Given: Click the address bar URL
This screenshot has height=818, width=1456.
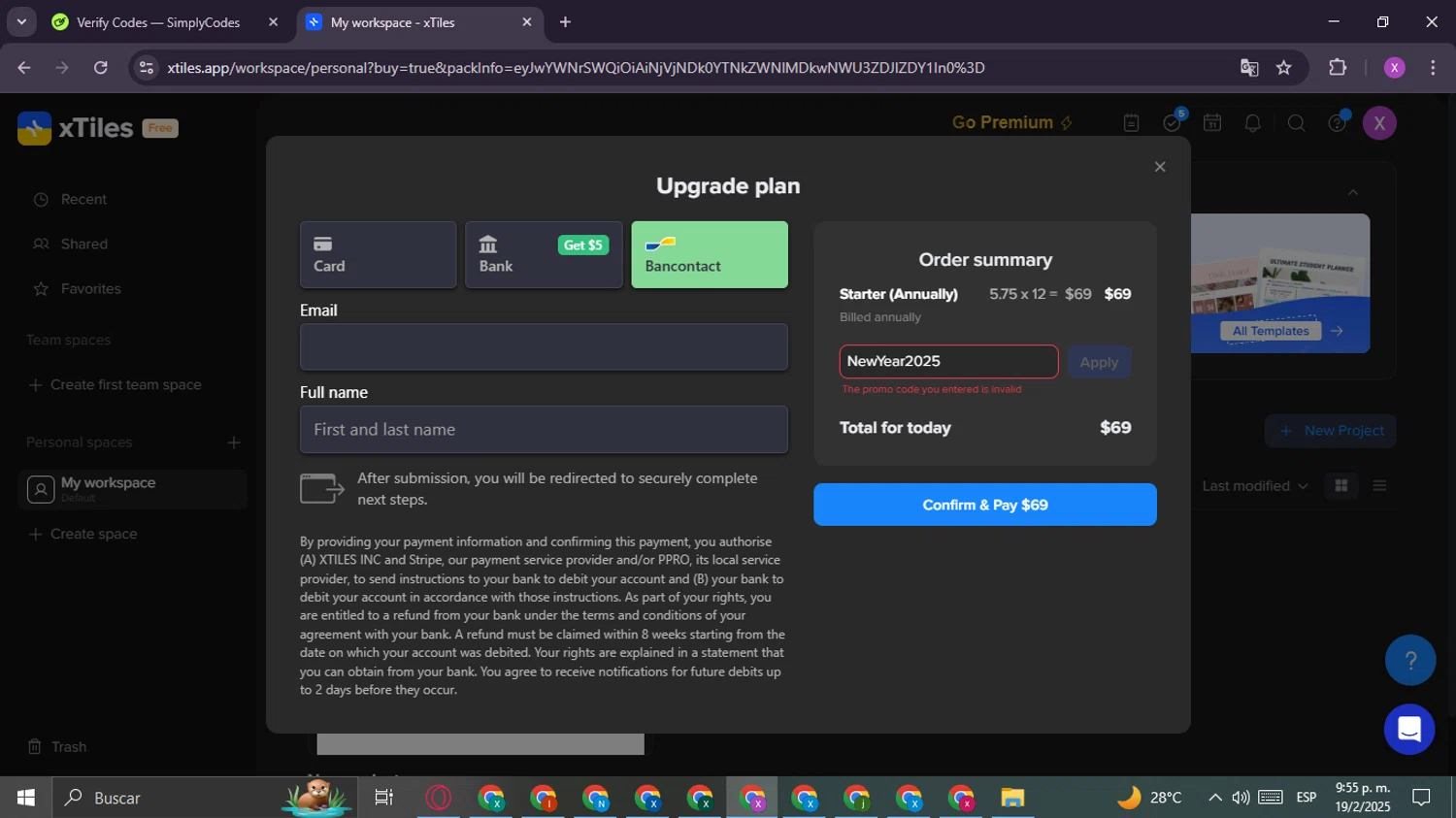Looking at the screenshot, I should click(576, 67).
